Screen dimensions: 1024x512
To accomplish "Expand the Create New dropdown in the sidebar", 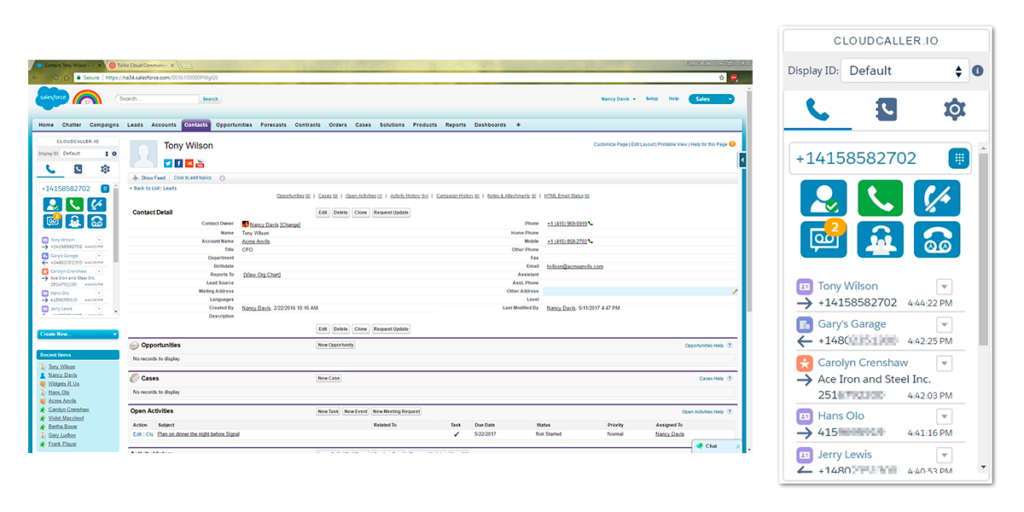I will click(x=78, y=334).
